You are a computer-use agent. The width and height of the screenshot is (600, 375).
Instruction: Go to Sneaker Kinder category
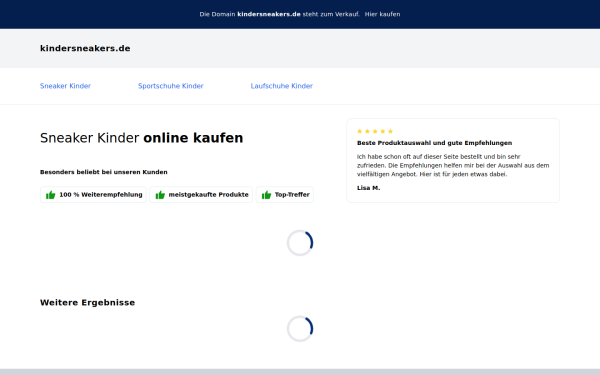click(65, 86)
